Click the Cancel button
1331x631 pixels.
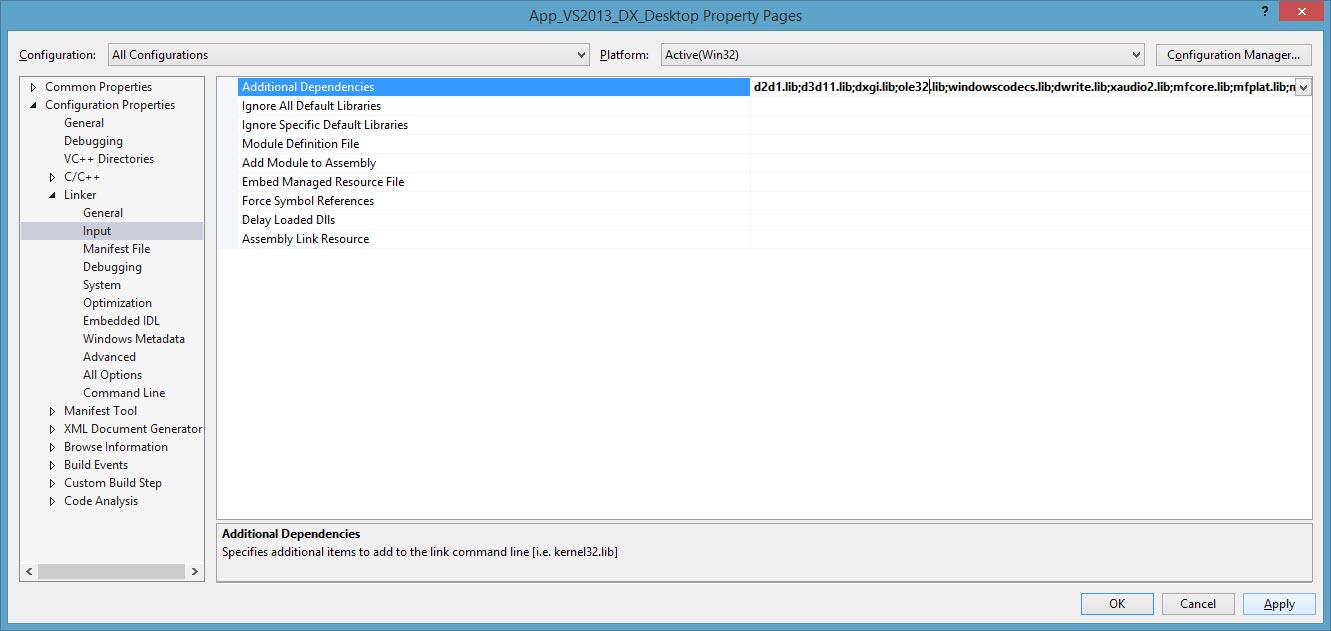pyautogui.click(x=1198, y=604)
